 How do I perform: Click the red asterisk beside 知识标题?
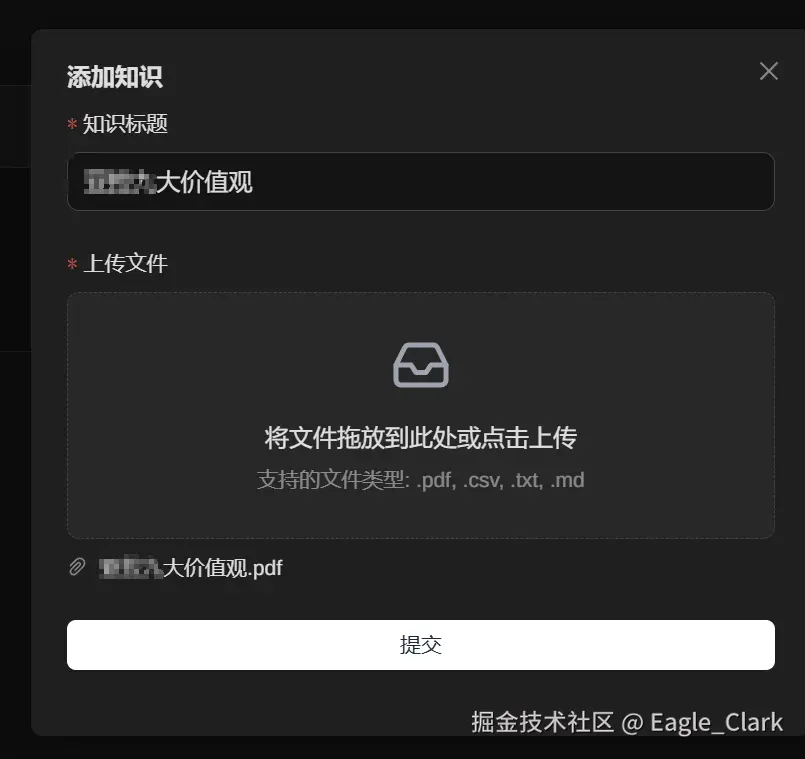pyautogui.click(x=72, y=124)
